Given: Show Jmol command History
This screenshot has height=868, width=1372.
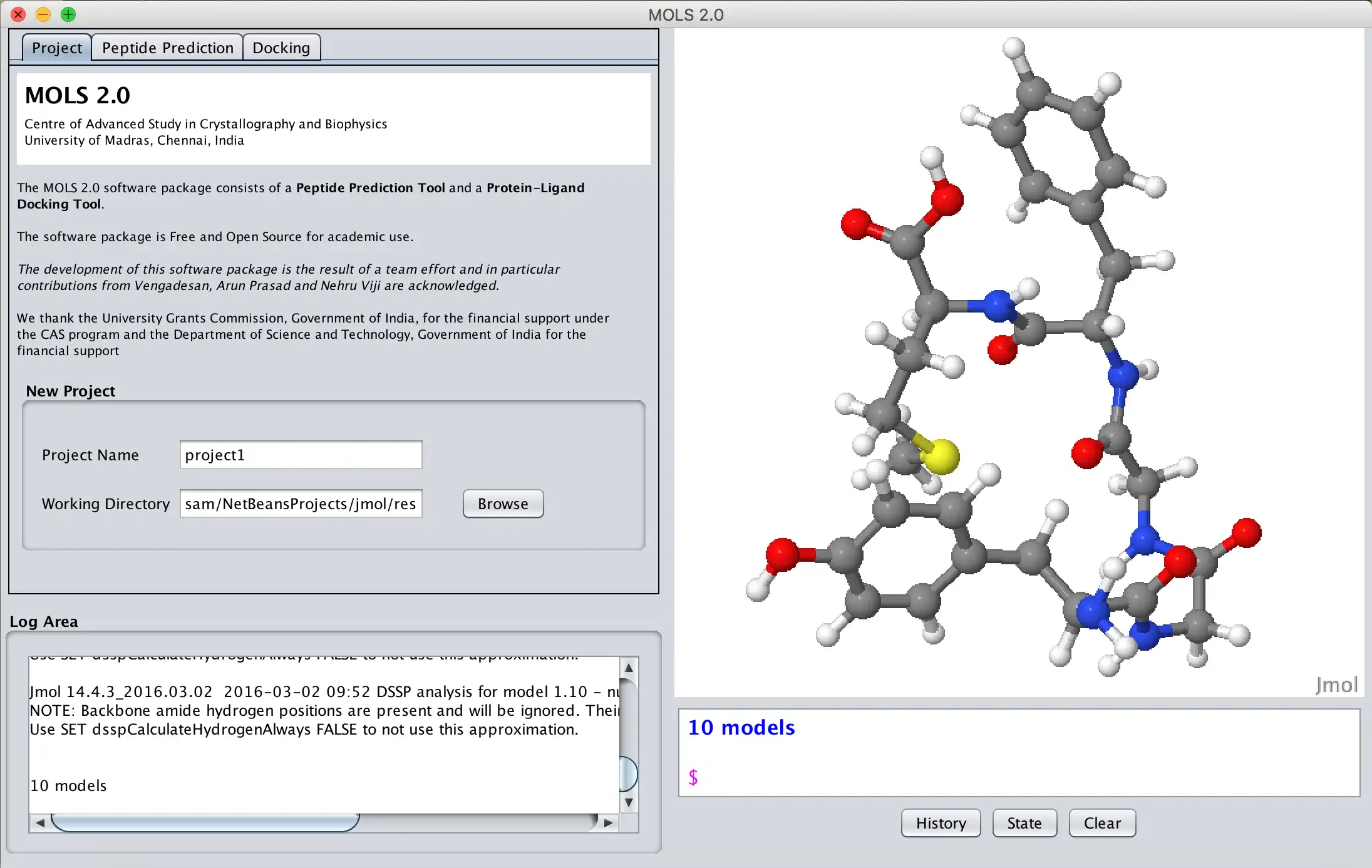Looking at the screenshot, I should coord(941,823).
